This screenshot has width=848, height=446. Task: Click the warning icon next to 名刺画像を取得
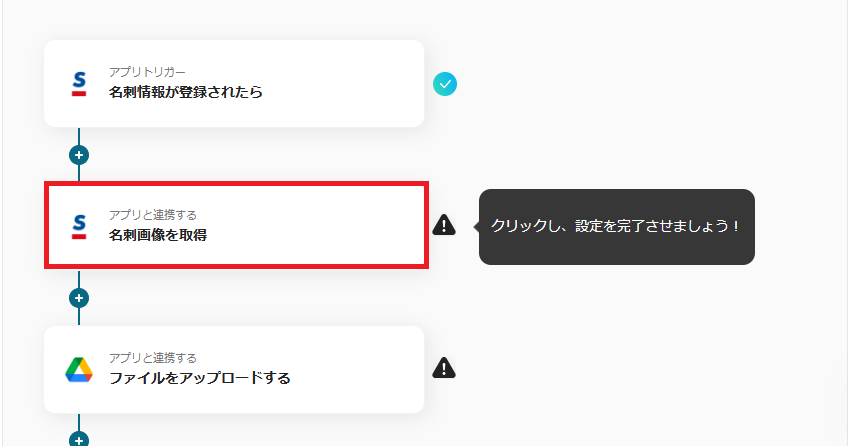tap(444, 226)
